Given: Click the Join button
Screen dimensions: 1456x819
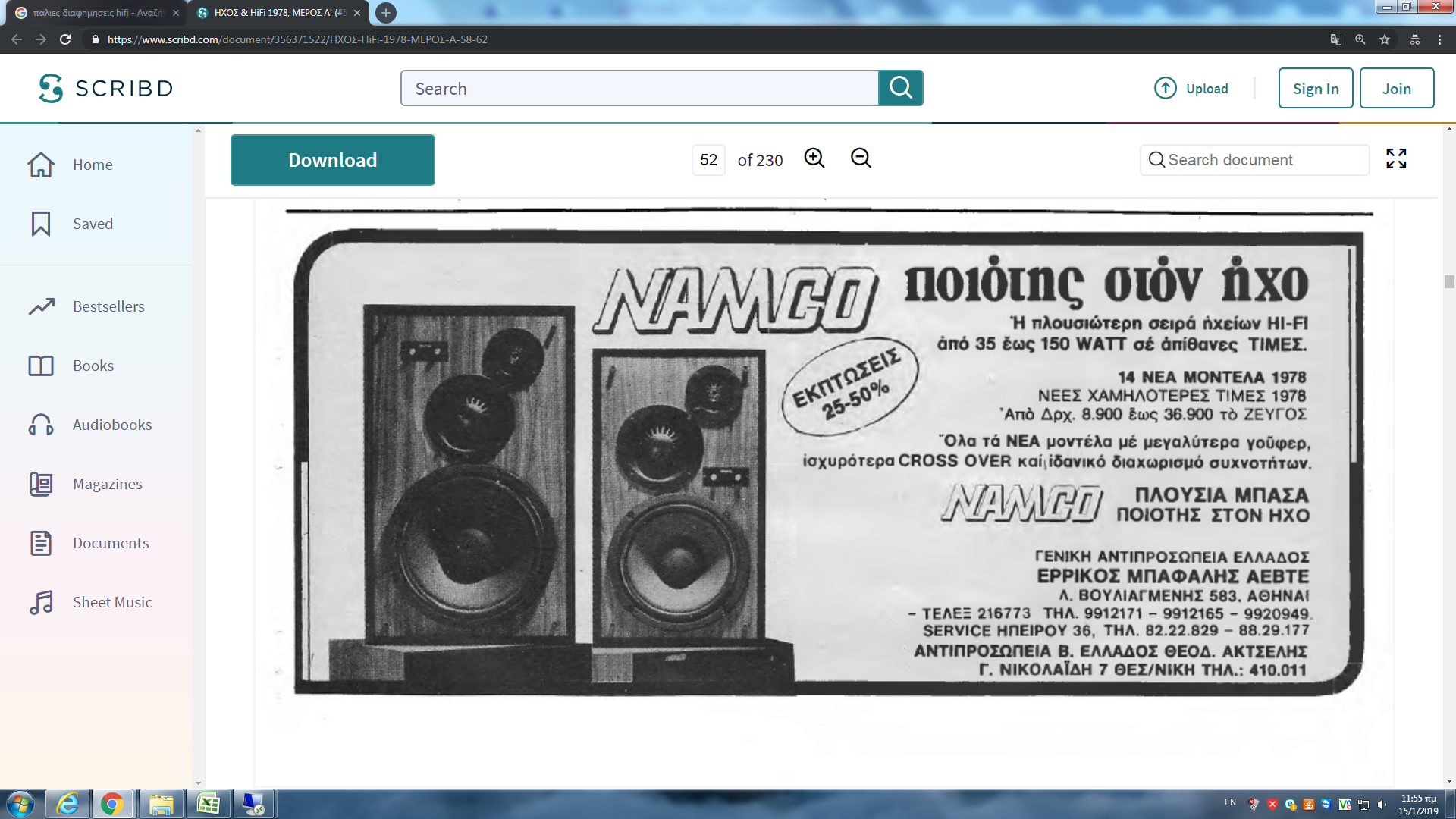Looking at the screenshot, I should pos(1396,89).
